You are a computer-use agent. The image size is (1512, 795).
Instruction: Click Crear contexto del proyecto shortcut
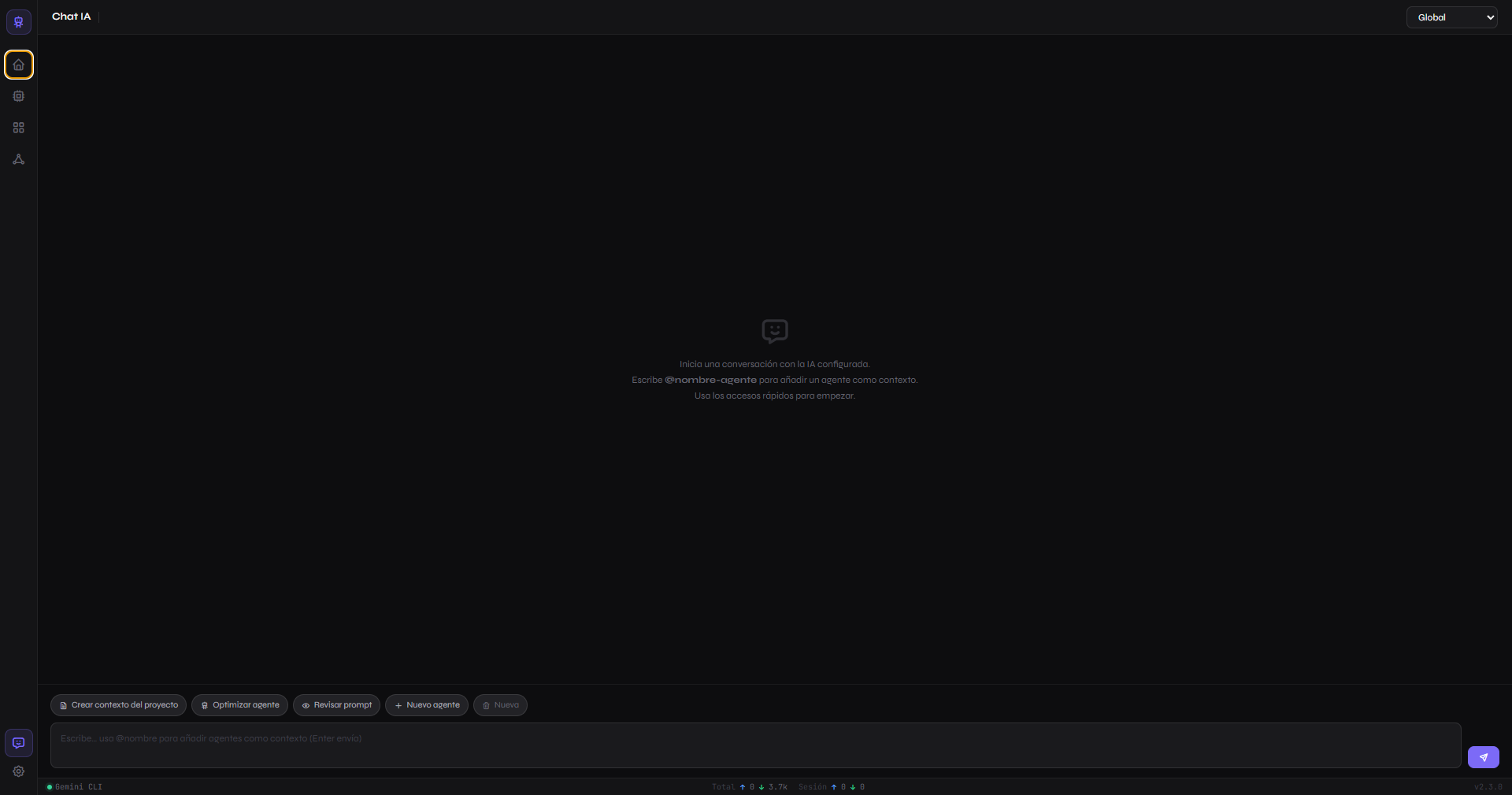(x=118, y=705)
